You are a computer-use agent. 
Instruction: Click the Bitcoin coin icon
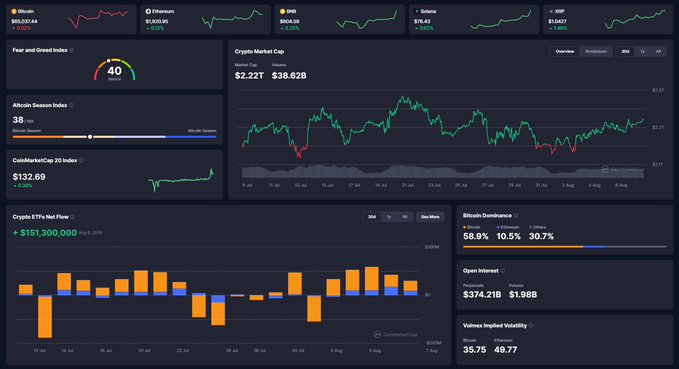[14, 11]
